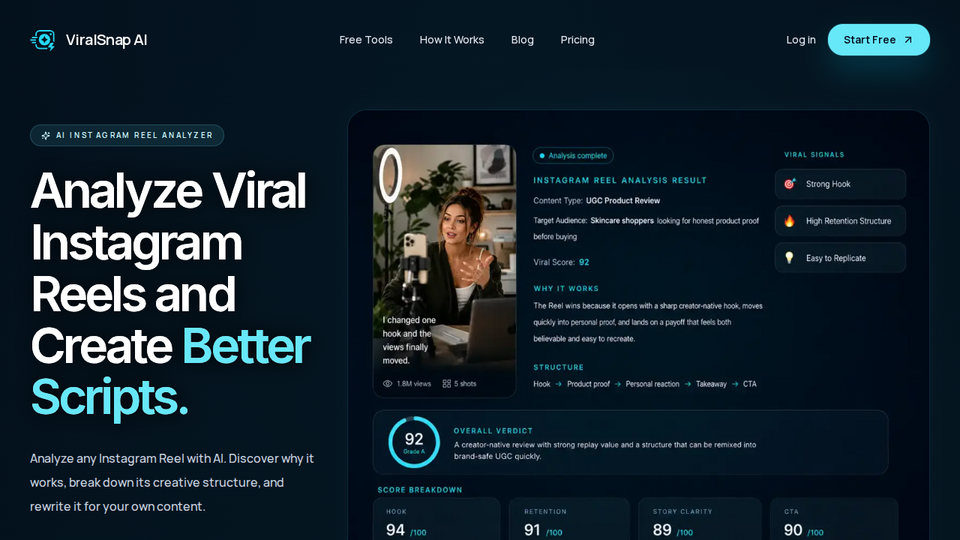Click 'CTA' structure flow step
960x540 pixels.
[x=750, y=384]
